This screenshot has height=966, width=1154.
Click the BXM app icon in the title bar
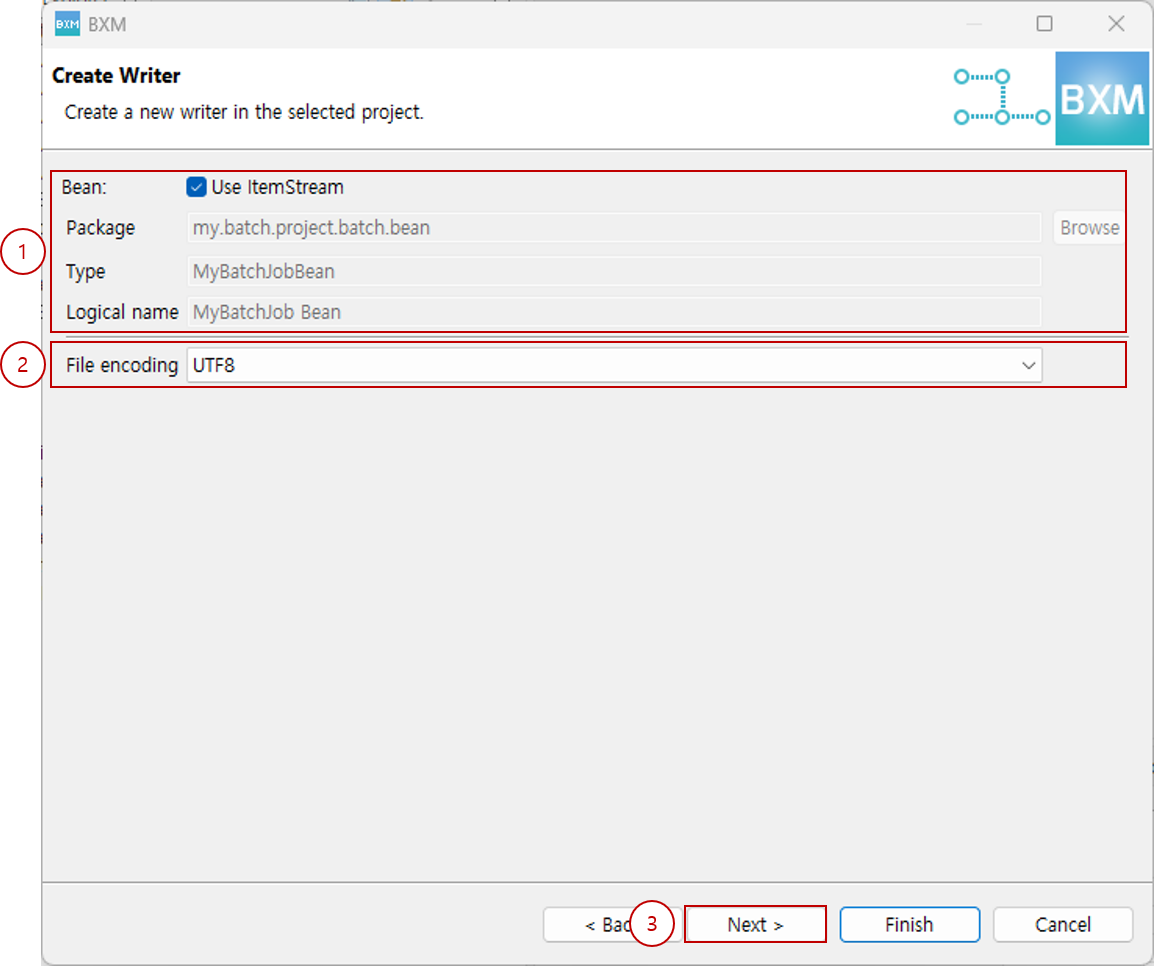[65, 23]
